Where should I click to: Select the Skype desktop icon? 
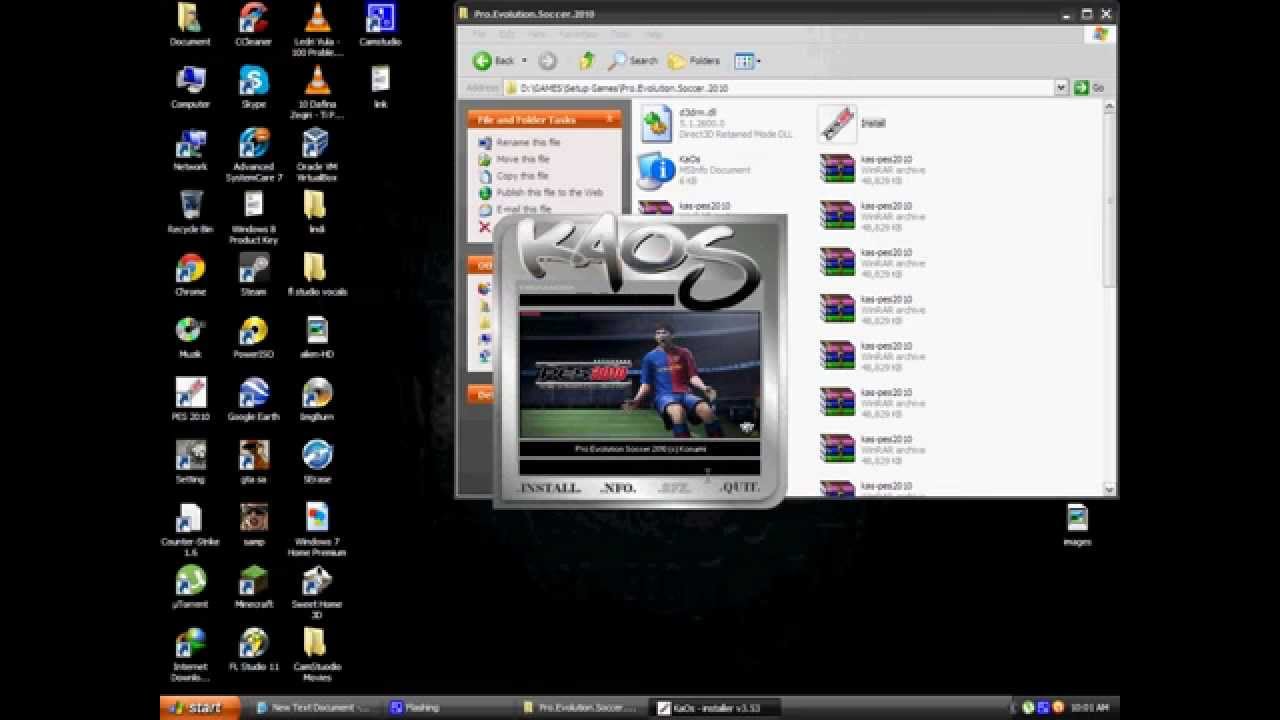[x=253, y=88]
